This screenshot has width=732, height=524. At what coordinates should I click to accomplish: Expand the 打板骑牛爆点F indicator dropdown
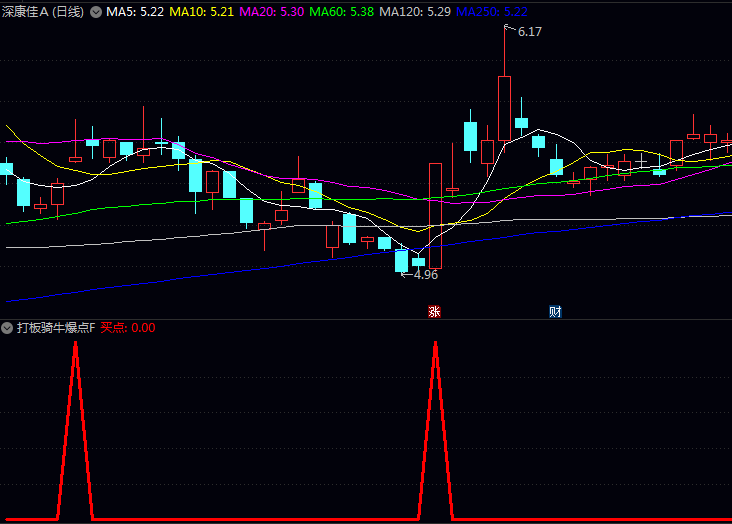(7, 328)
